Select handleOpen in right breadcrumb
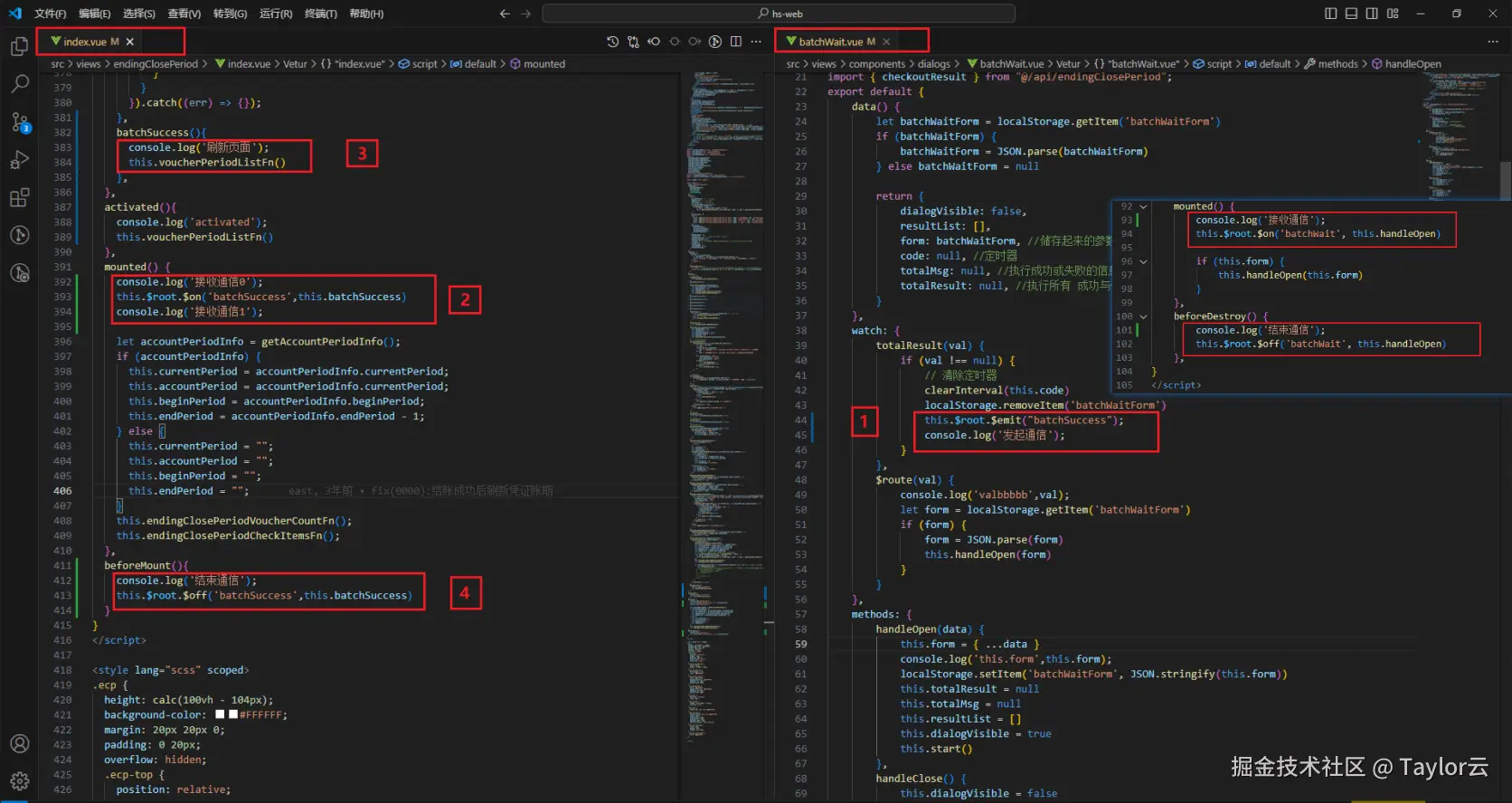 click(1406, 64)
